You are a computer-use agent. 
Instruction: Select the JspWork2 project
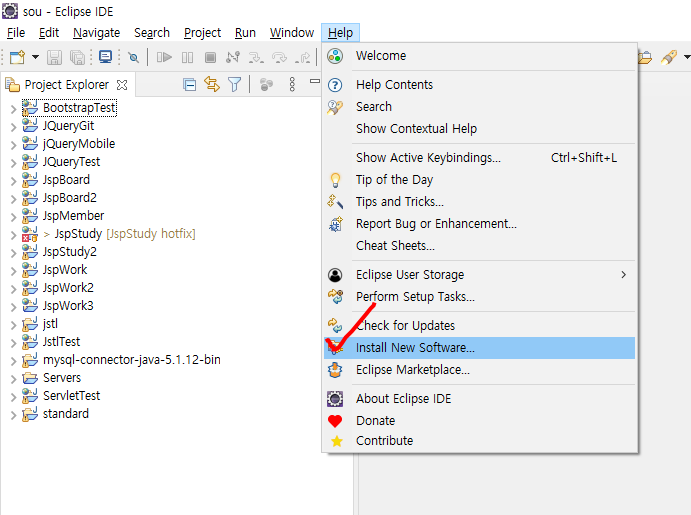[68, 288]
